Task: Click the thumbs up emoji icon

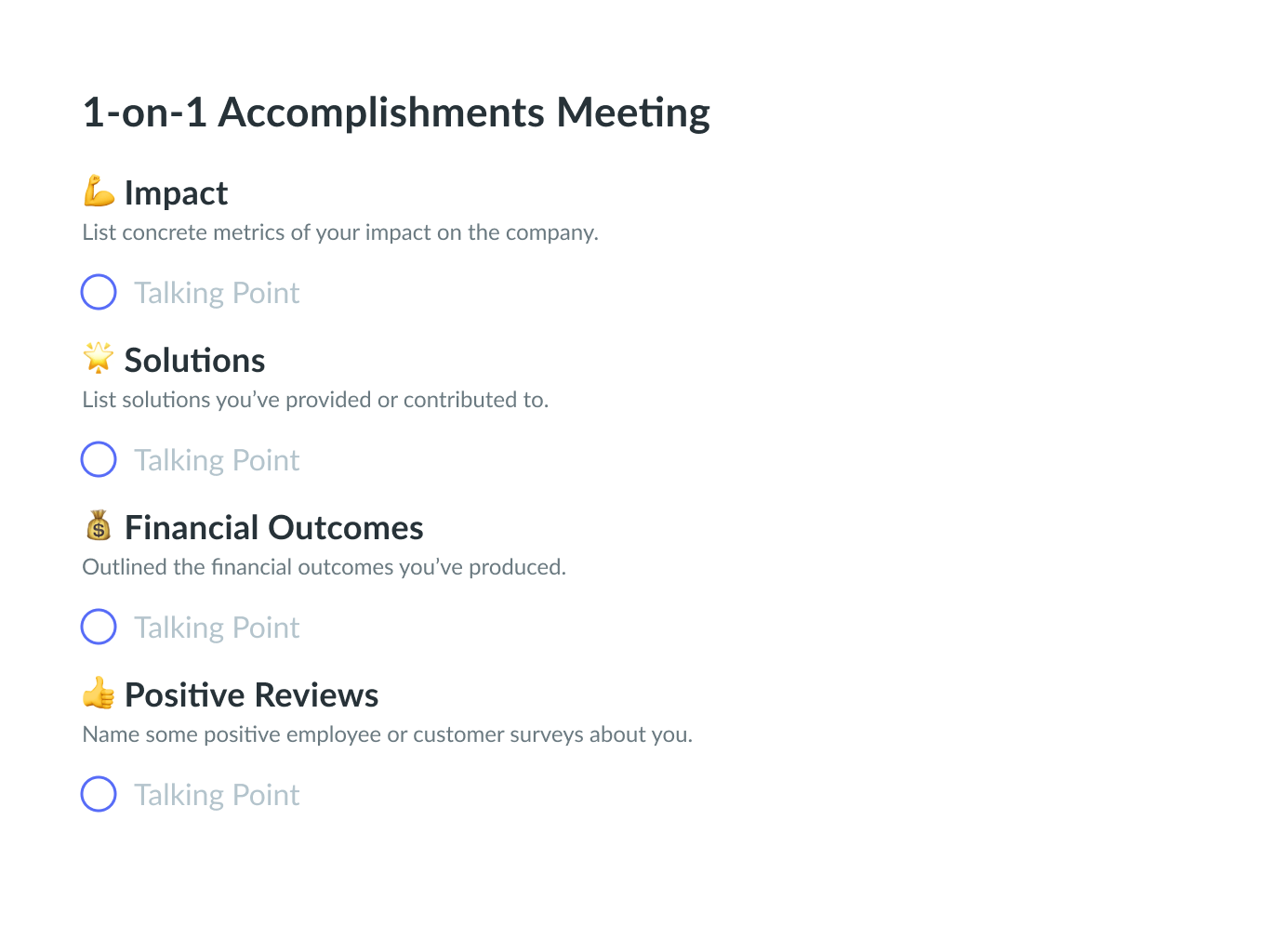Action: 99,694
